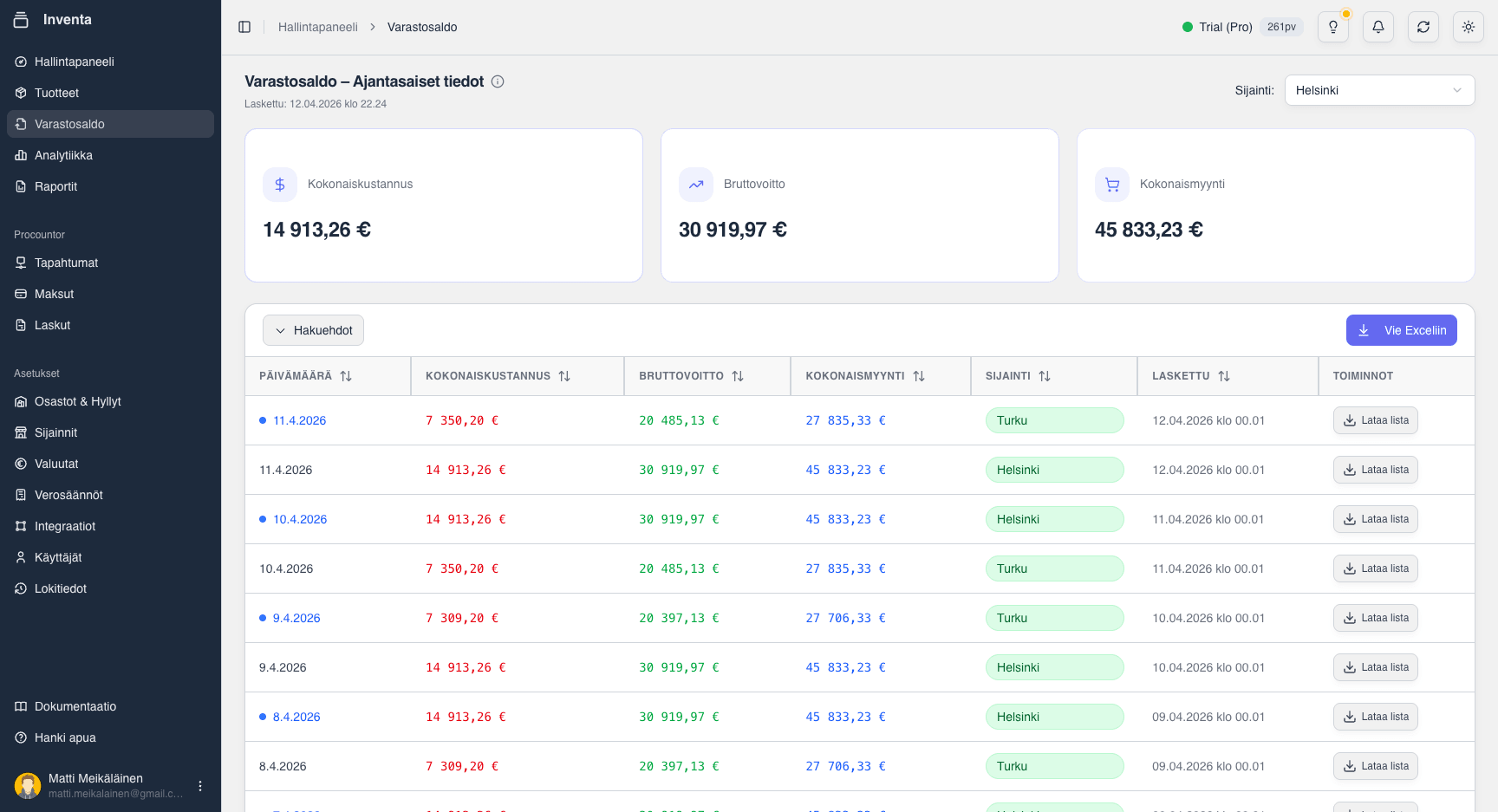Toggle the sidebar collapse icon
This screenshot has height=812, width=1498.
point(244,27)
